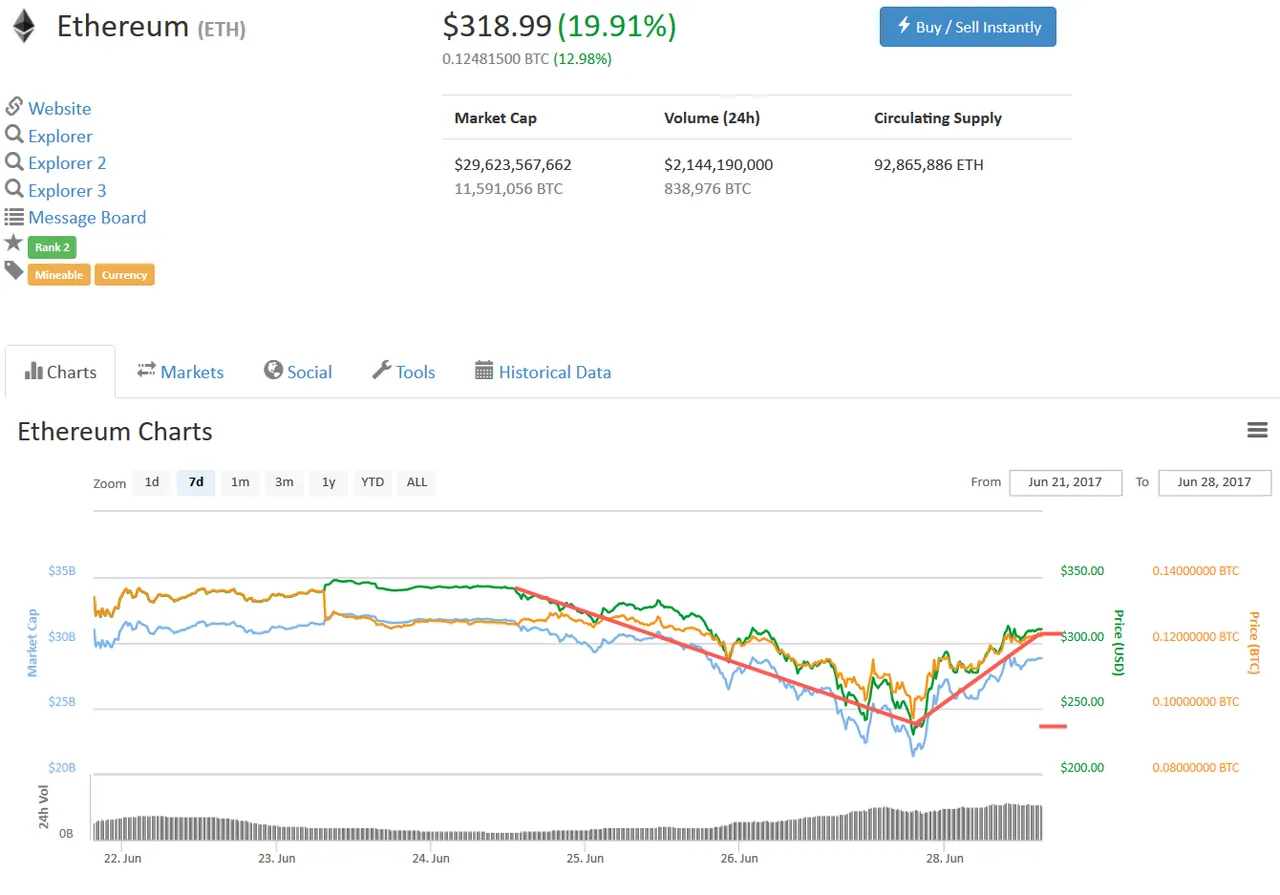Open the Website link

tap(59, 108)
